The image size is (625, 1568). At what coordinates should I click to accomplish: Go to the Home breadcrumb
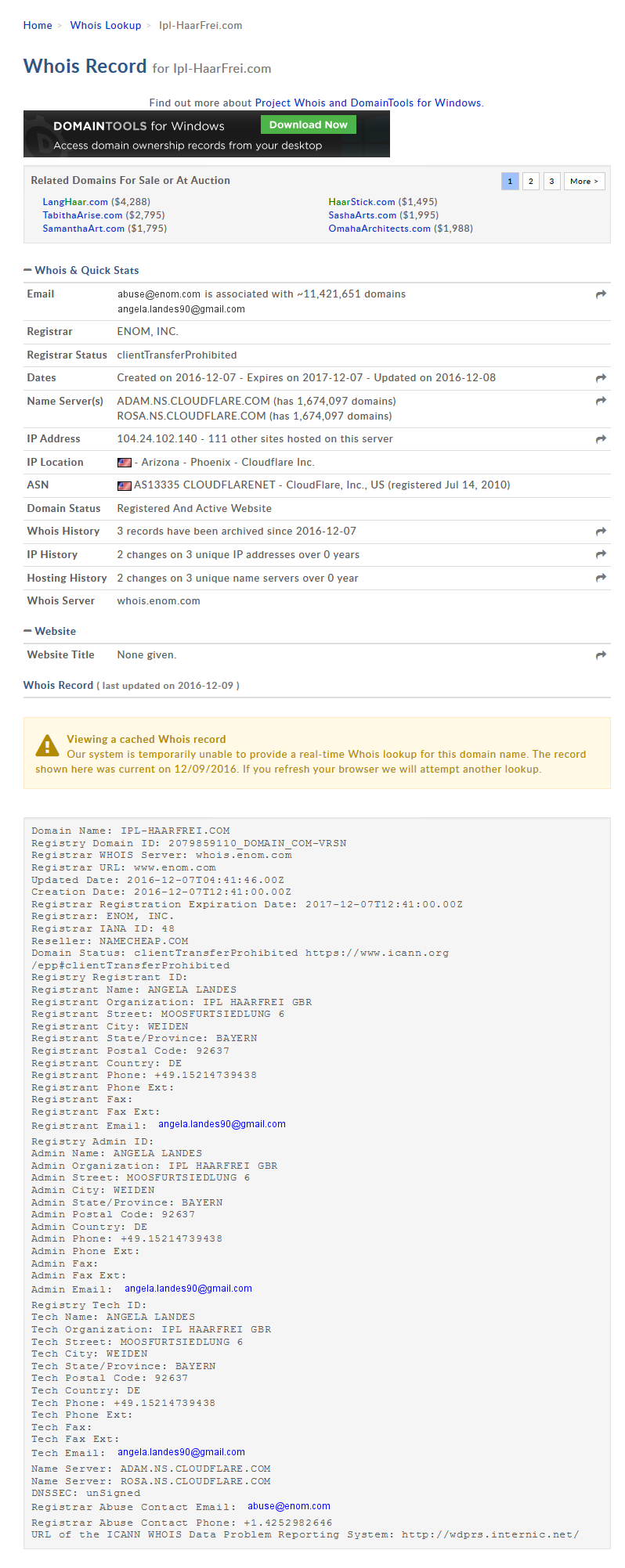point(38,25)
